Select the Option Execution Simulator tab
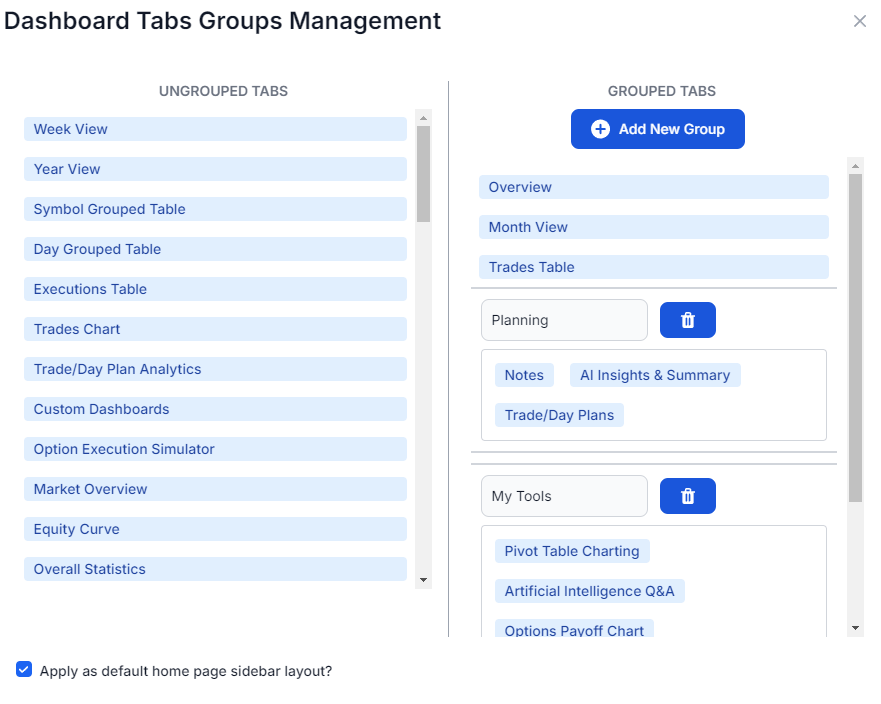 point(215,449)
